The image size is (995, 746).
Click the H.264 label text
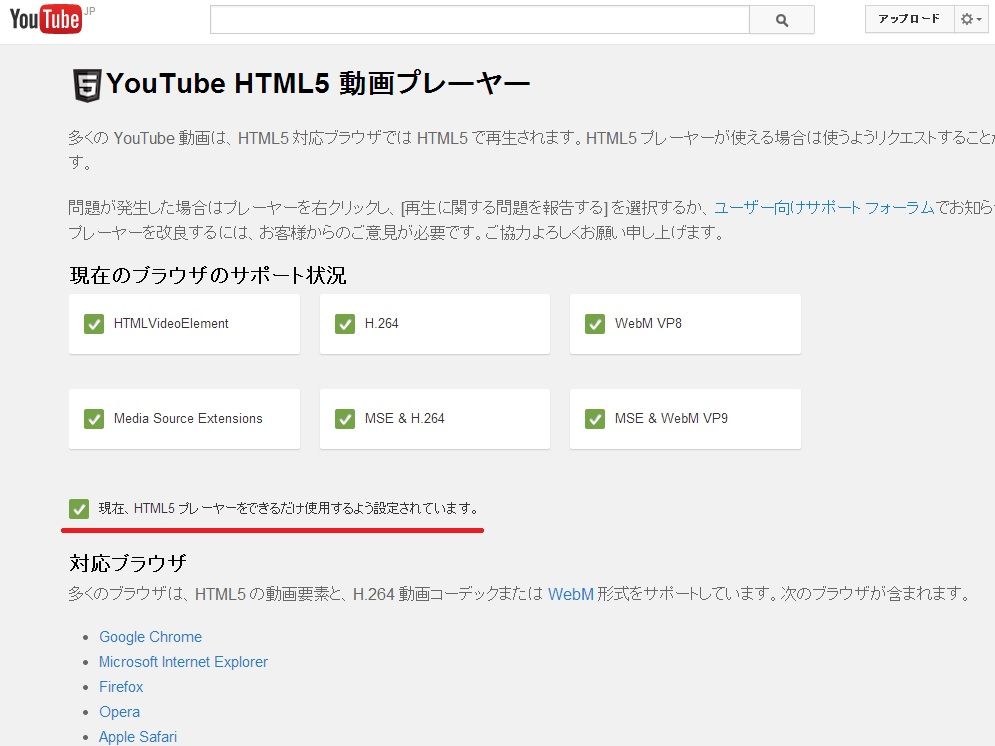(381, 324)
